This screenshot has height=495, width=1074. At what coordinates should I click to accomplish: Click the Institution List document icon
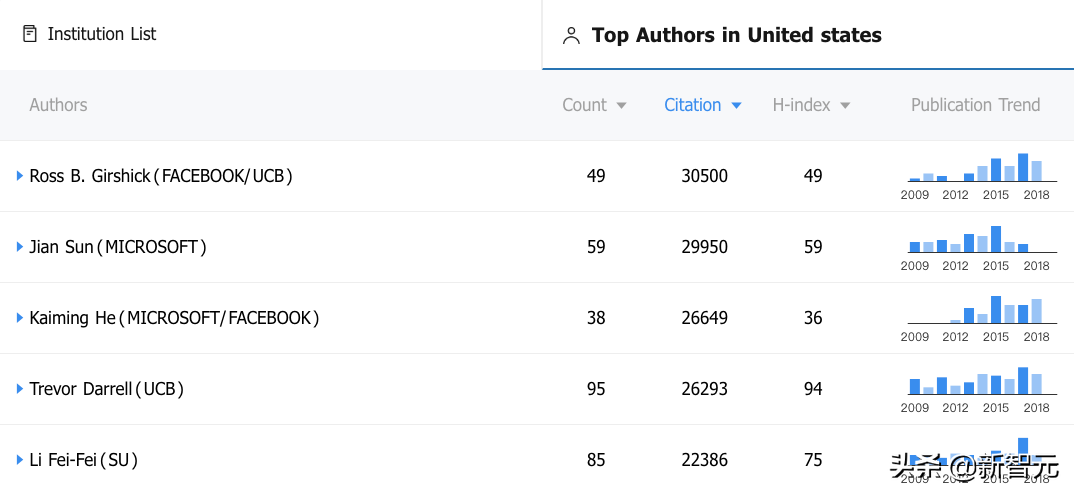(30, 34)
